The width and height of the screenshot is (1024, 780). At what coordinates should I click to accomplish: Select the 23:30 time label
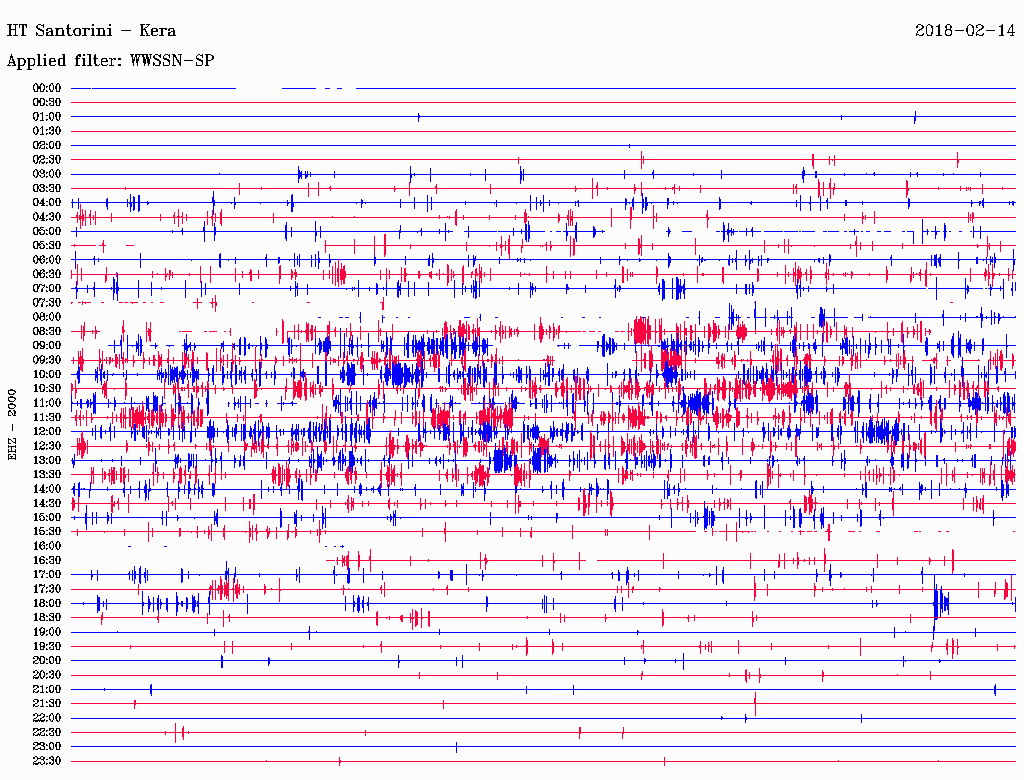coord(47,761)
